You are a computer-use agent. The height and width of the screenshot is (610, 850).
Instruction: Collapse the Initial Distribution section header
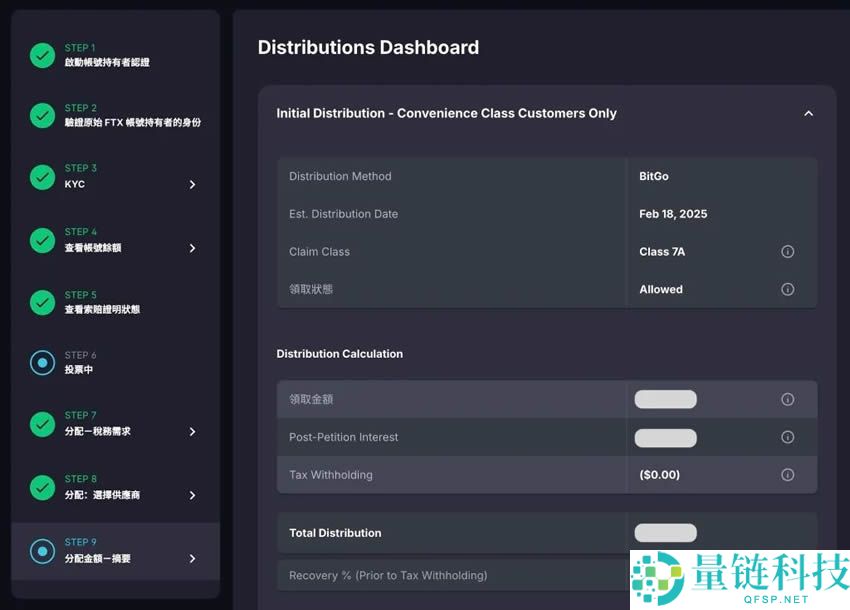[808, 113]
